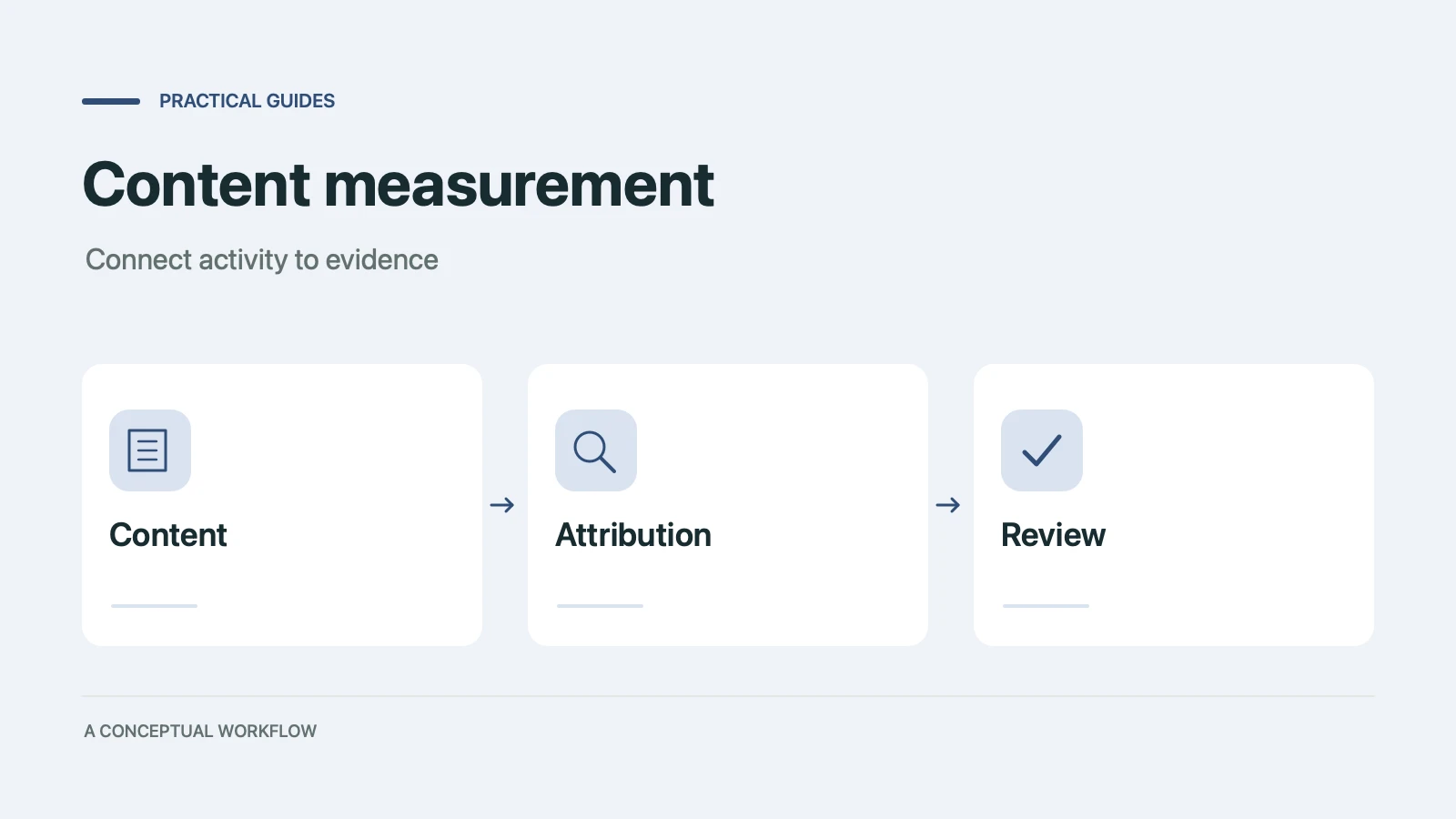The image size is (1456, 819).
Task: Click the arrow between Attribution and Review
Action: tap(948, 505)
